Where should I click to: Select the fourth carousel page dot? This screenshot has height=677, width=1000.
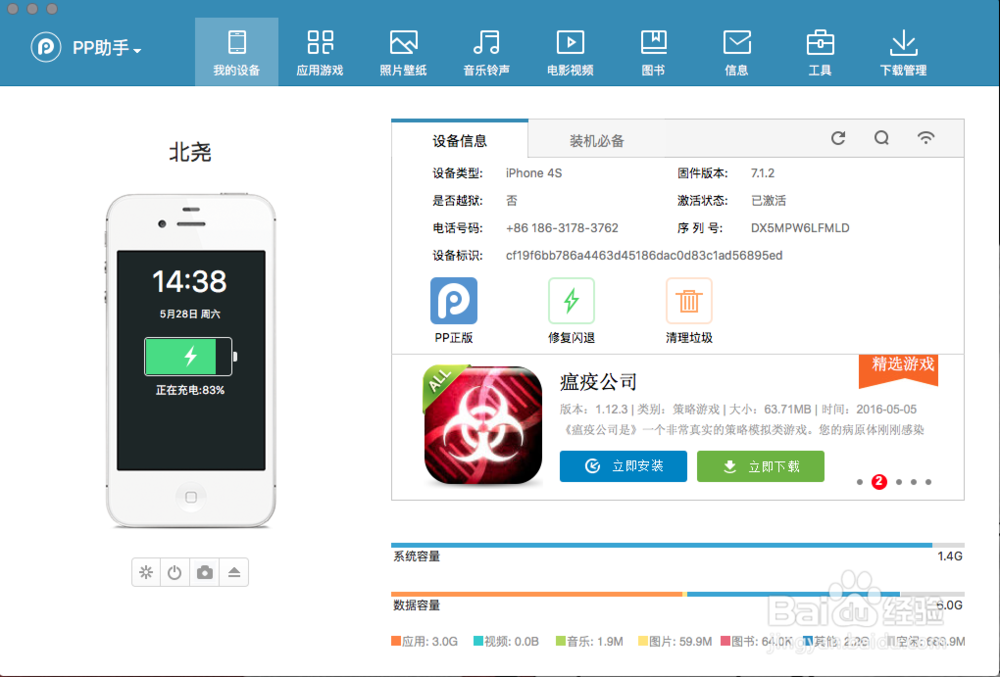[914, 482]
